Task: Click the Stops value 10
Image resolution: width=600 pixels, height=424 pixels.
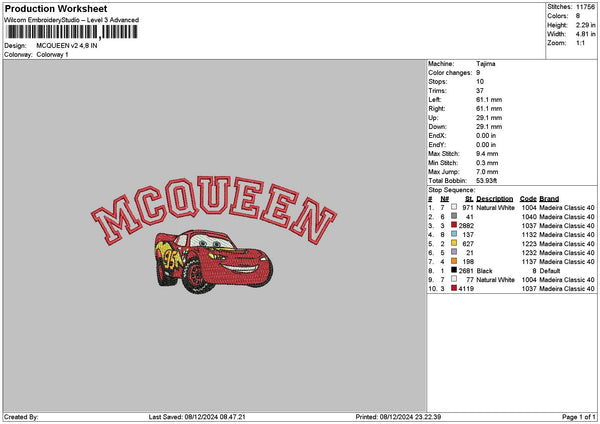Action: [480, 82]
